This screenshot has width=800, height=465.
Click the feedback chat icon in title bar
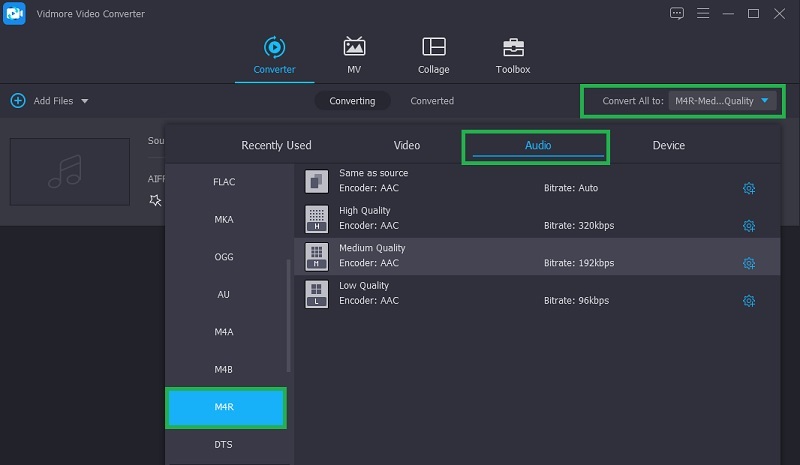click(677, 13)
